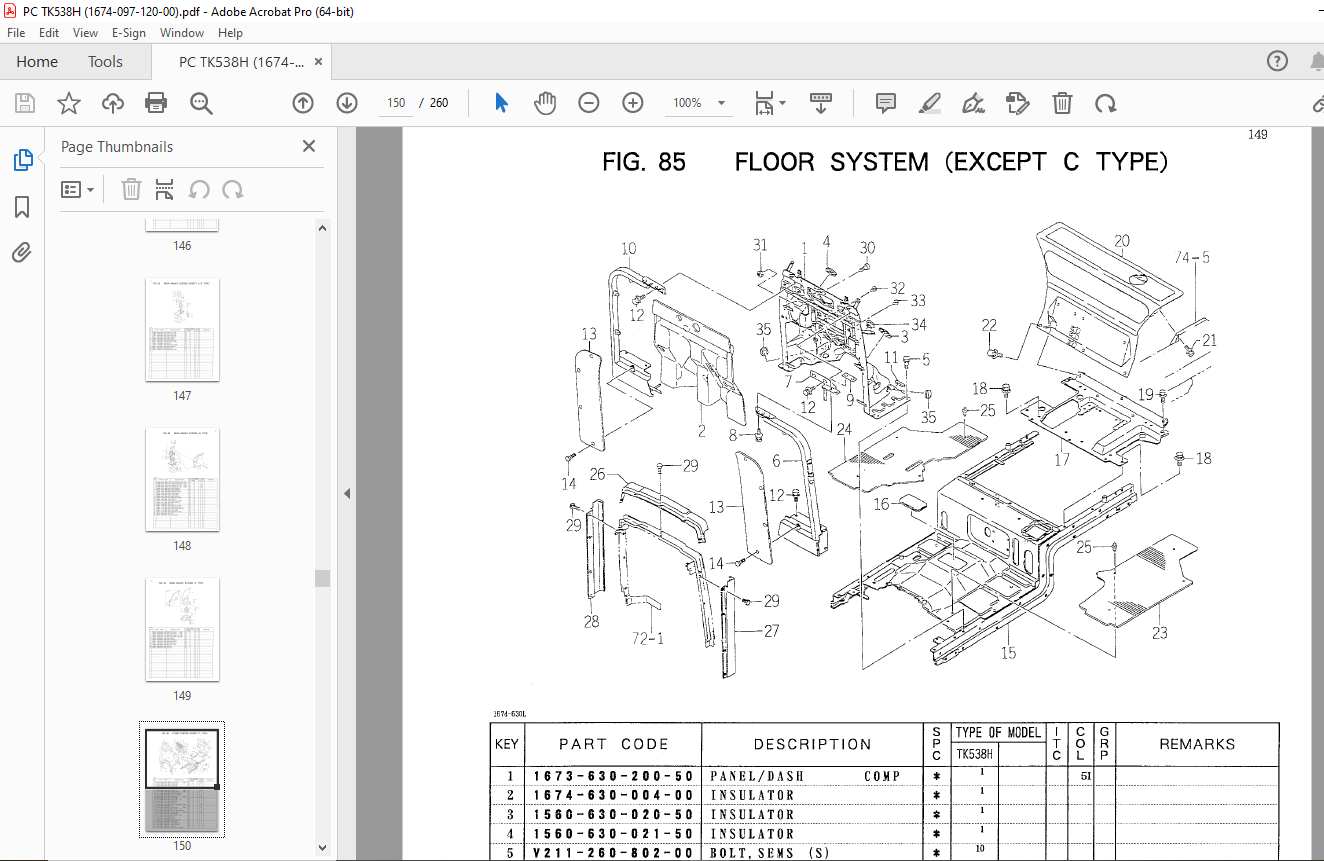
Task: Toggle the Page Thumbnails panel icon
Action: [22, 160]
